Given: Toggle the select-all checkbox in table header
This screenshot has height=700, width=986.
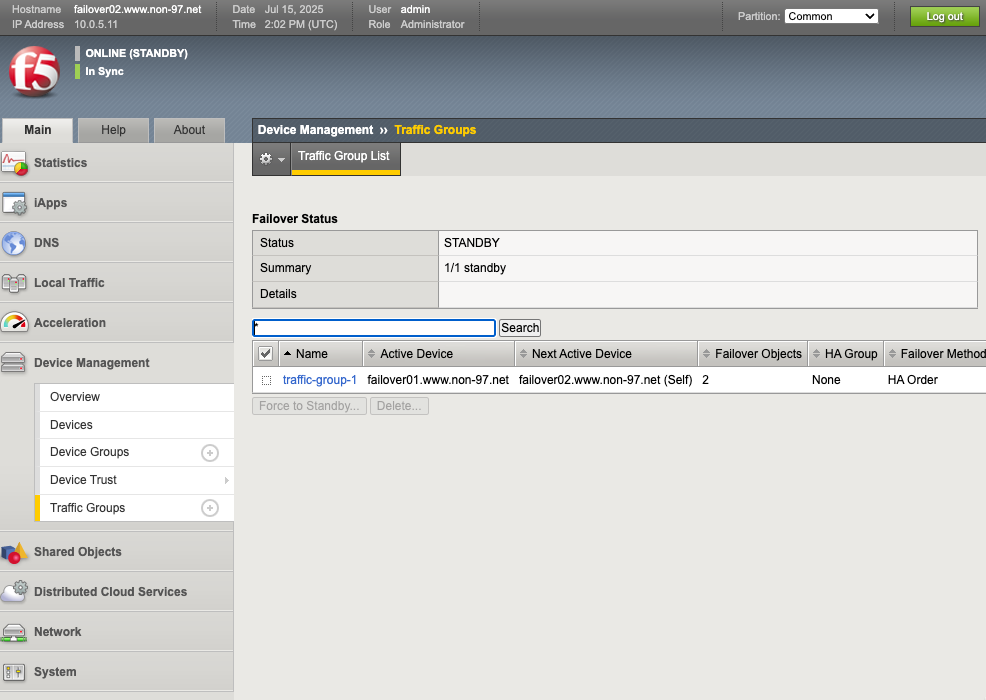Looking at the screenshot, I should (x=265, y=353).
